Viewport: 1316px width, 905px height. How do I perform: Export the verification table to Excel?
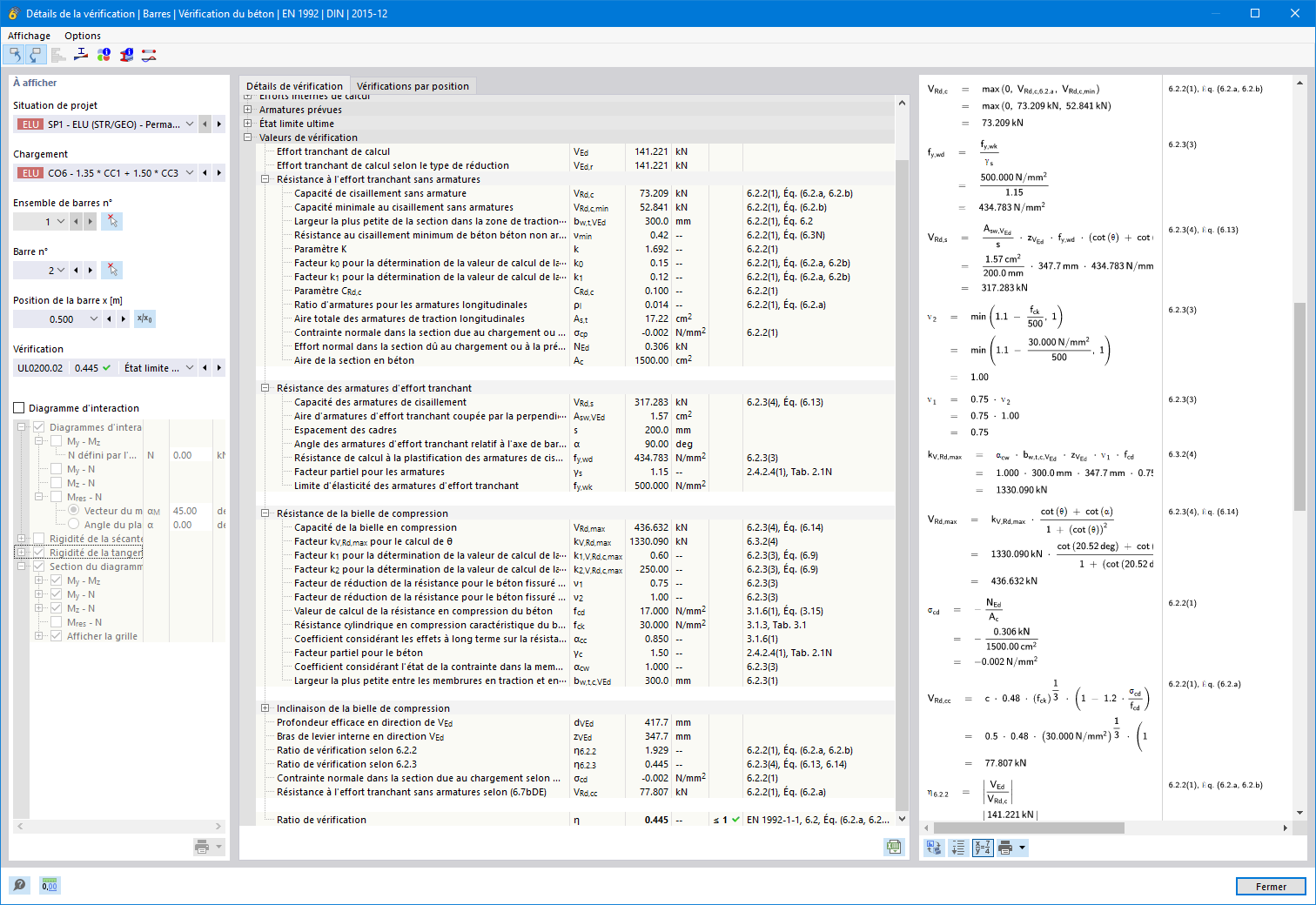tap(894, 847)
